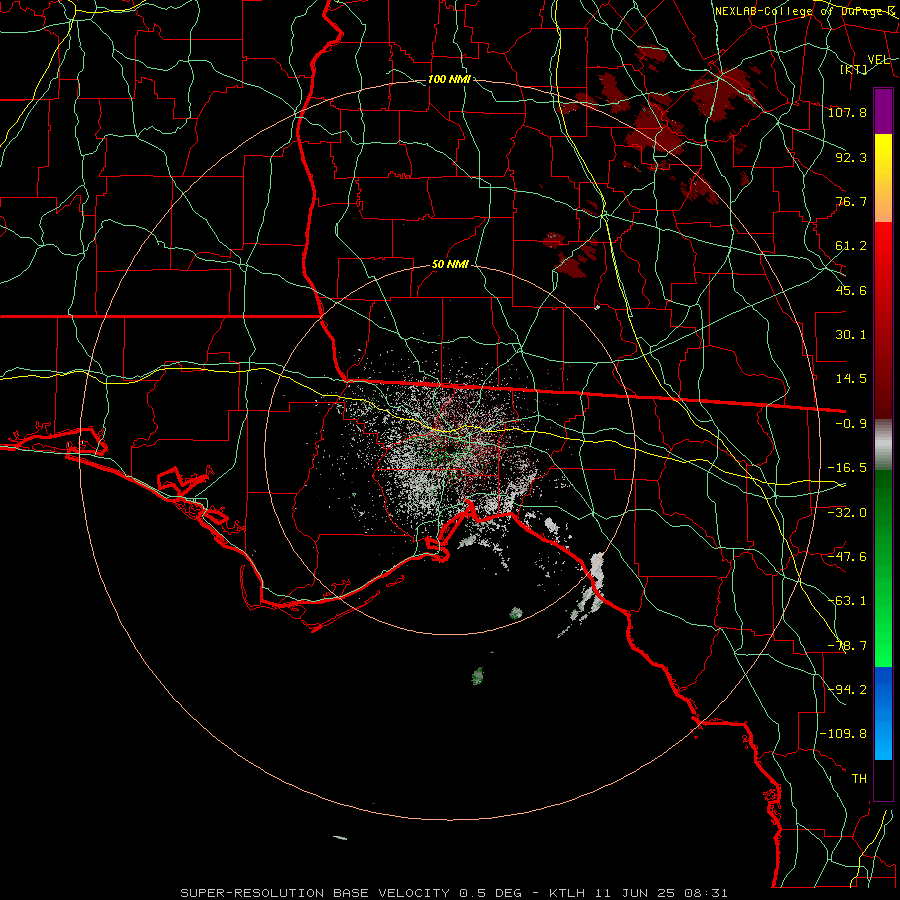Click the VEL label above the color scale
This screenshot has height=900, width=900.
(878, 60)
